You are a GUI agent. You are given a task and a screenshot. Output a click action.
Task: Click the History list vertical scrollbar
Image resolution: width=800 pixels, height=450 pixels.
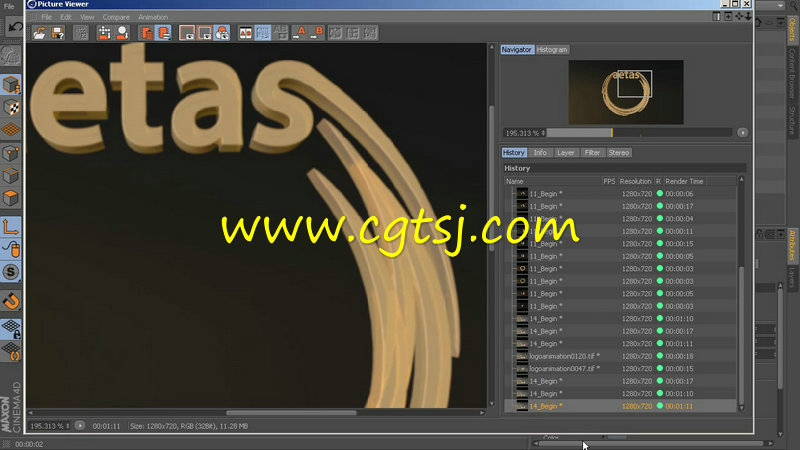[741, 335]
